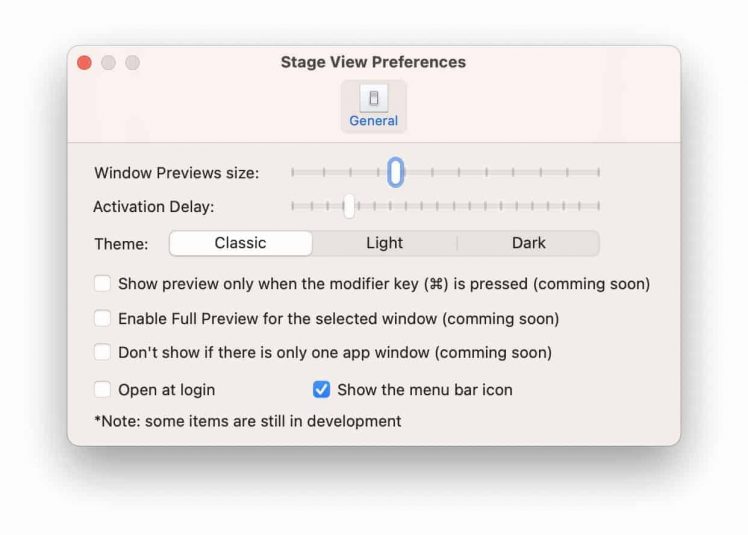
Task: Close the Stage View Preferences window
Action: (x=85, y=63)
